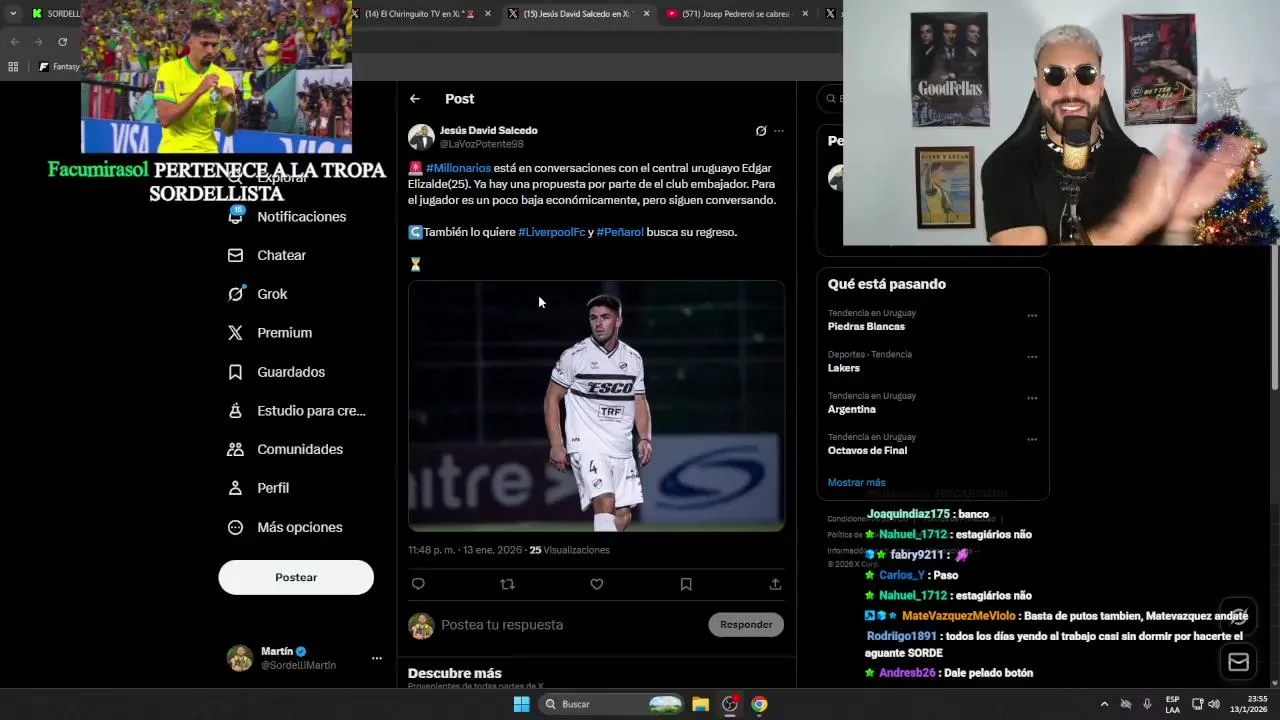Click the #LiverpoolFc hashtag
Viewport: 1280px width, 720px height.
[x=551, y=232]
